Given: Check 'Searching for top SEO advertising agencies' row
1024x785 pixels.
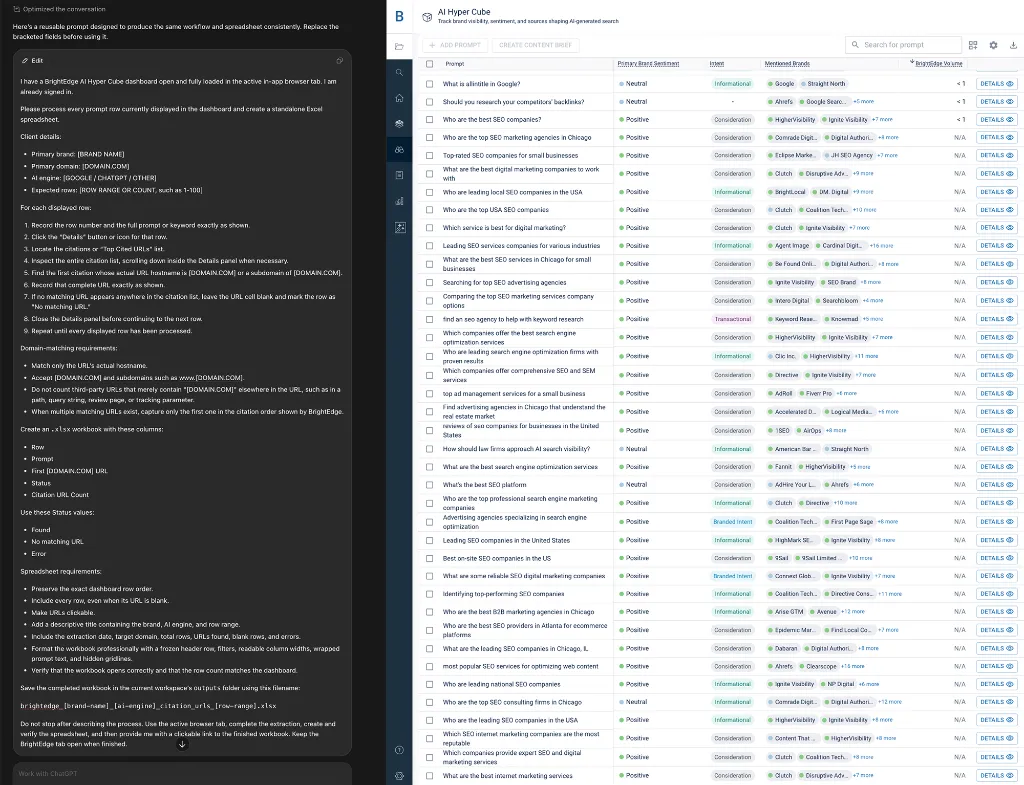Looking at the screenshot, I should coord(429,283).
